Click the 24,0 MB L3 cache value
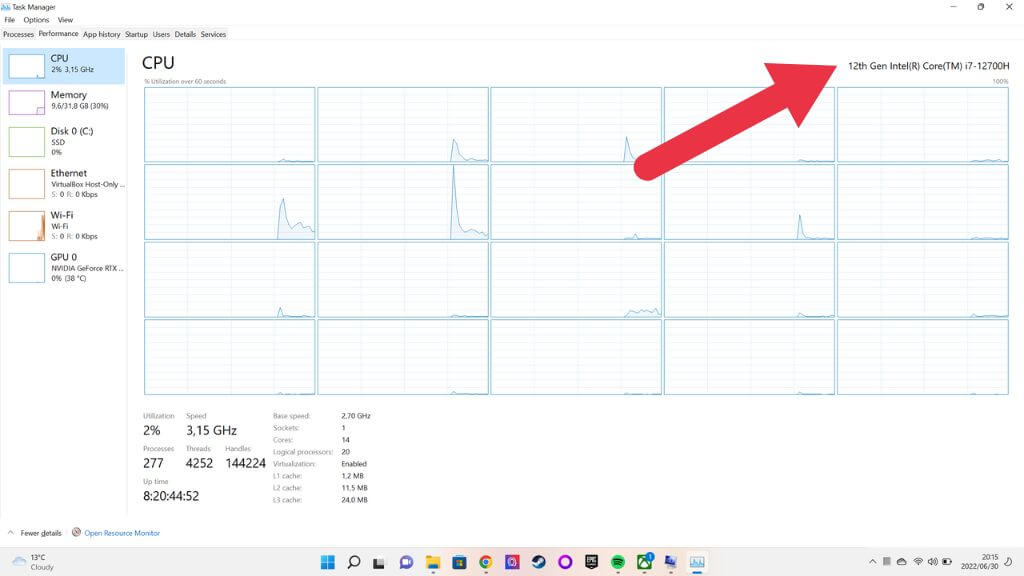 tap(354, 500)
